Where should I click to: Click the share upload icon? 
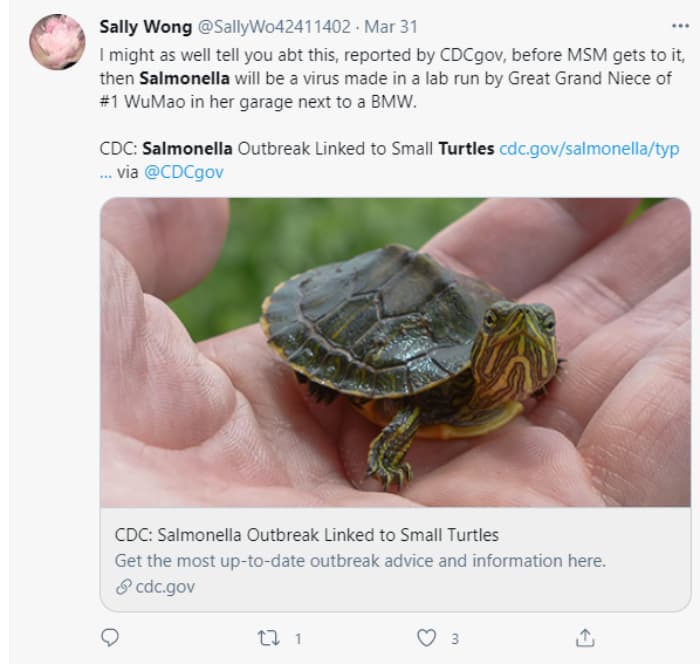pyautogui.click(x=585, y=637)
